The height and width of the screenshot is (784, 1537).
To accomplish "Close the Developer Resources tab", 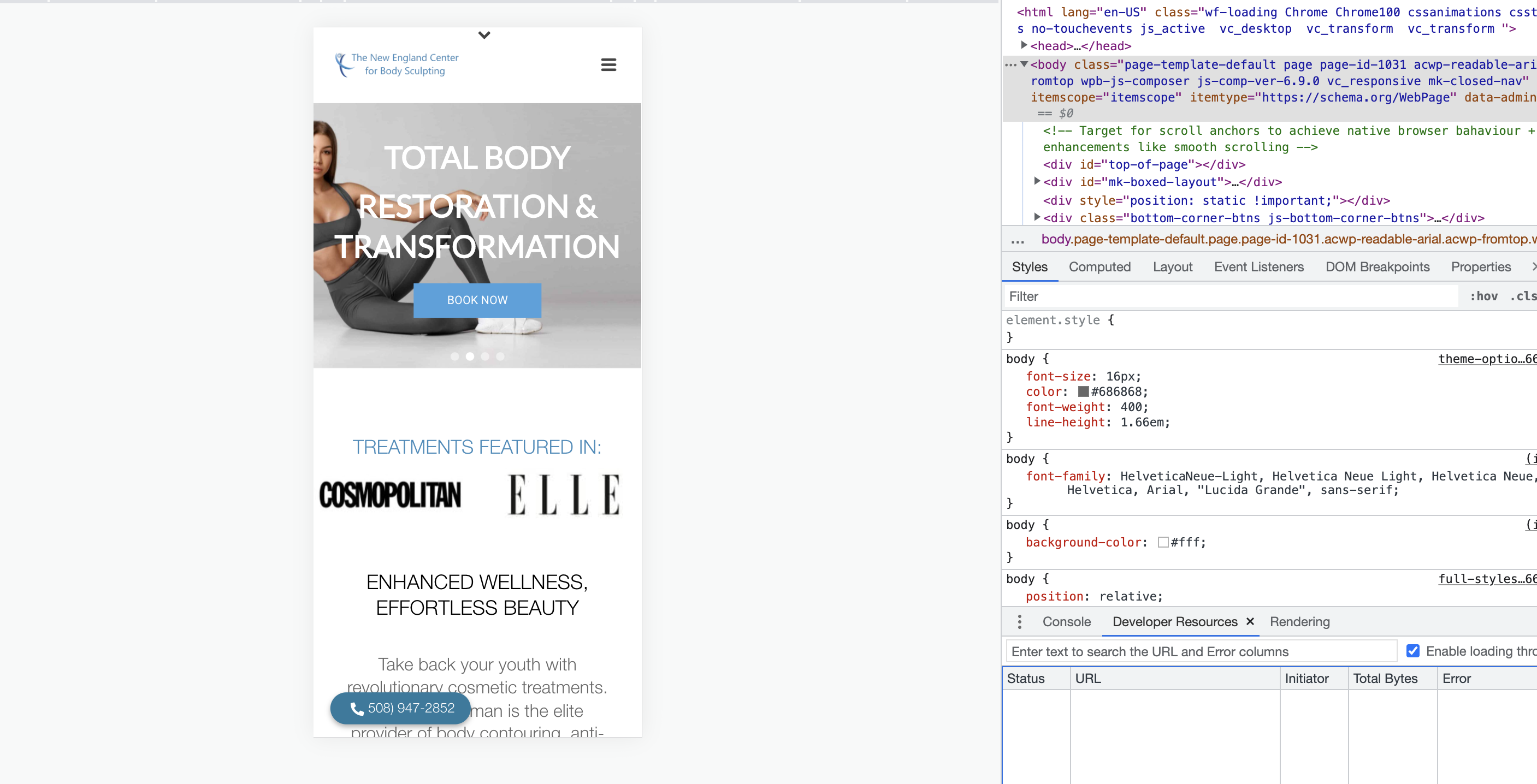I will (1250, 621).
